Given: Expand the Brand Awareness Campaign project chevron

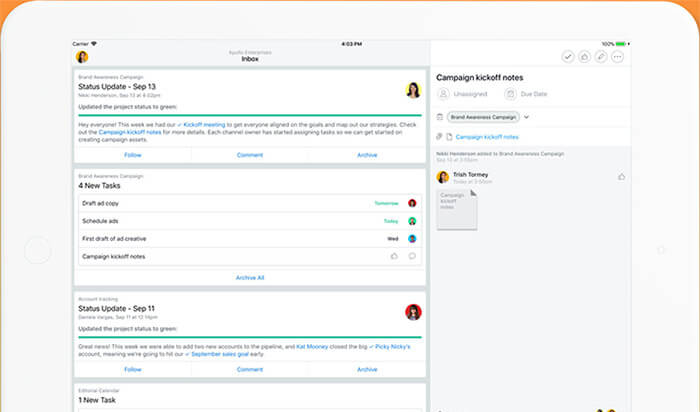Looking at the screenshot, I should click(x=526, y=117).
